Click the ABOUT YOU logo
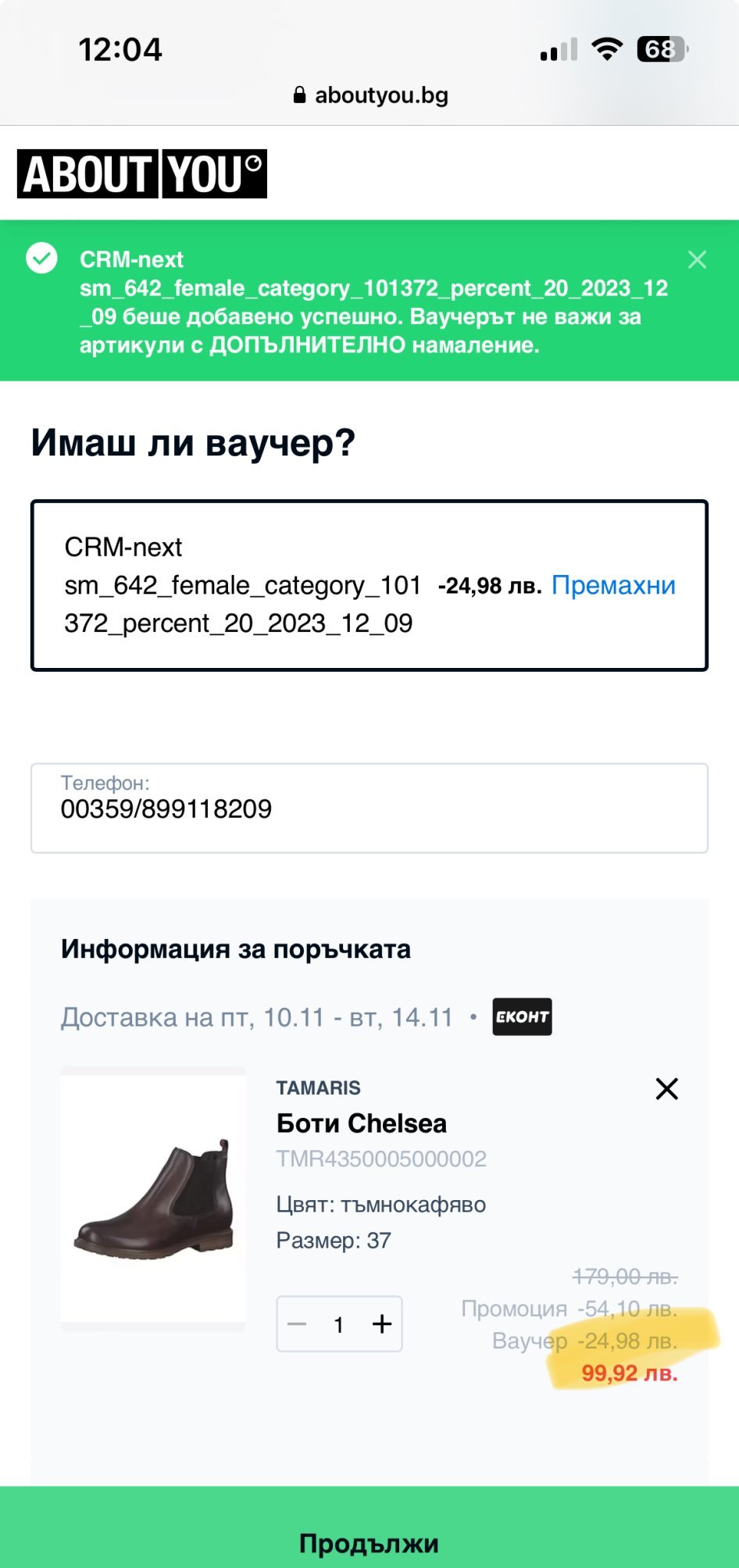 point(142,173)
